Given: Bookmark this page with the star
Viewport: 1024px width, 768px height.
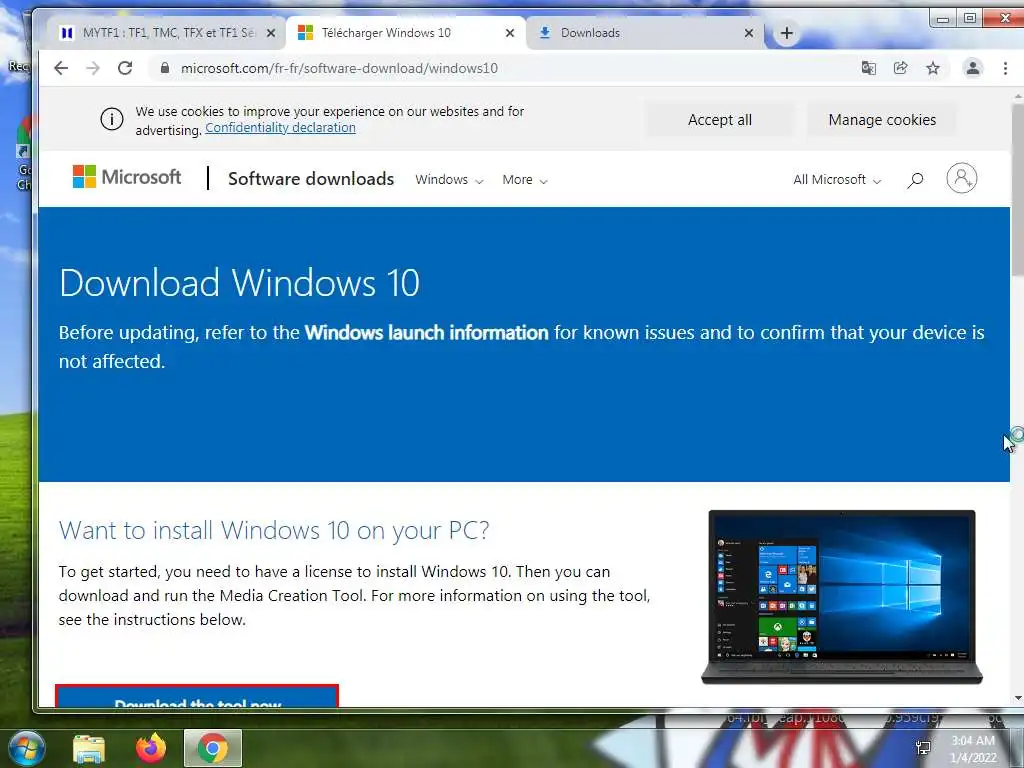Looking at the screenshot, I should pyautogui.click(x=933, y=68).
